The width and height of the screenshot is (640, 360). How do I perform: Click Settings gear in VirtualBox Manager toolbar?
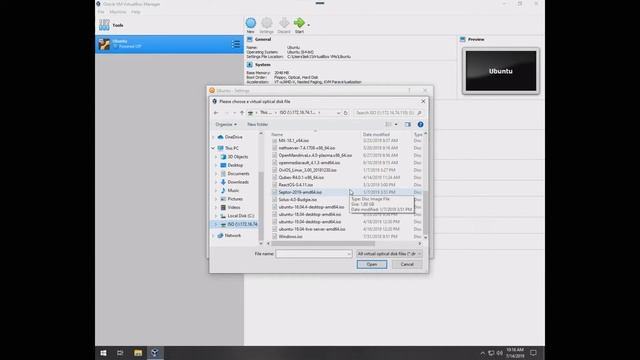click(267, 25)
